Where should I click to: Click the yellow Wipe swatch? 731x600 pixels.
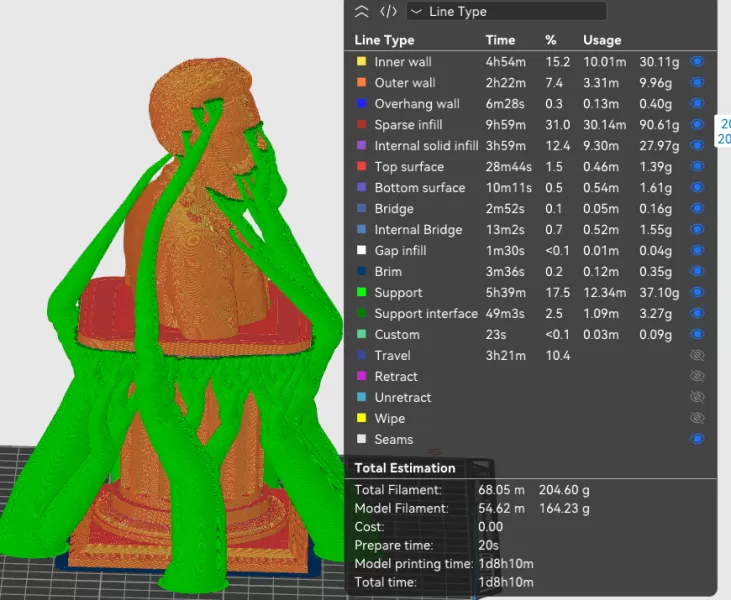[x=361, y=418]
